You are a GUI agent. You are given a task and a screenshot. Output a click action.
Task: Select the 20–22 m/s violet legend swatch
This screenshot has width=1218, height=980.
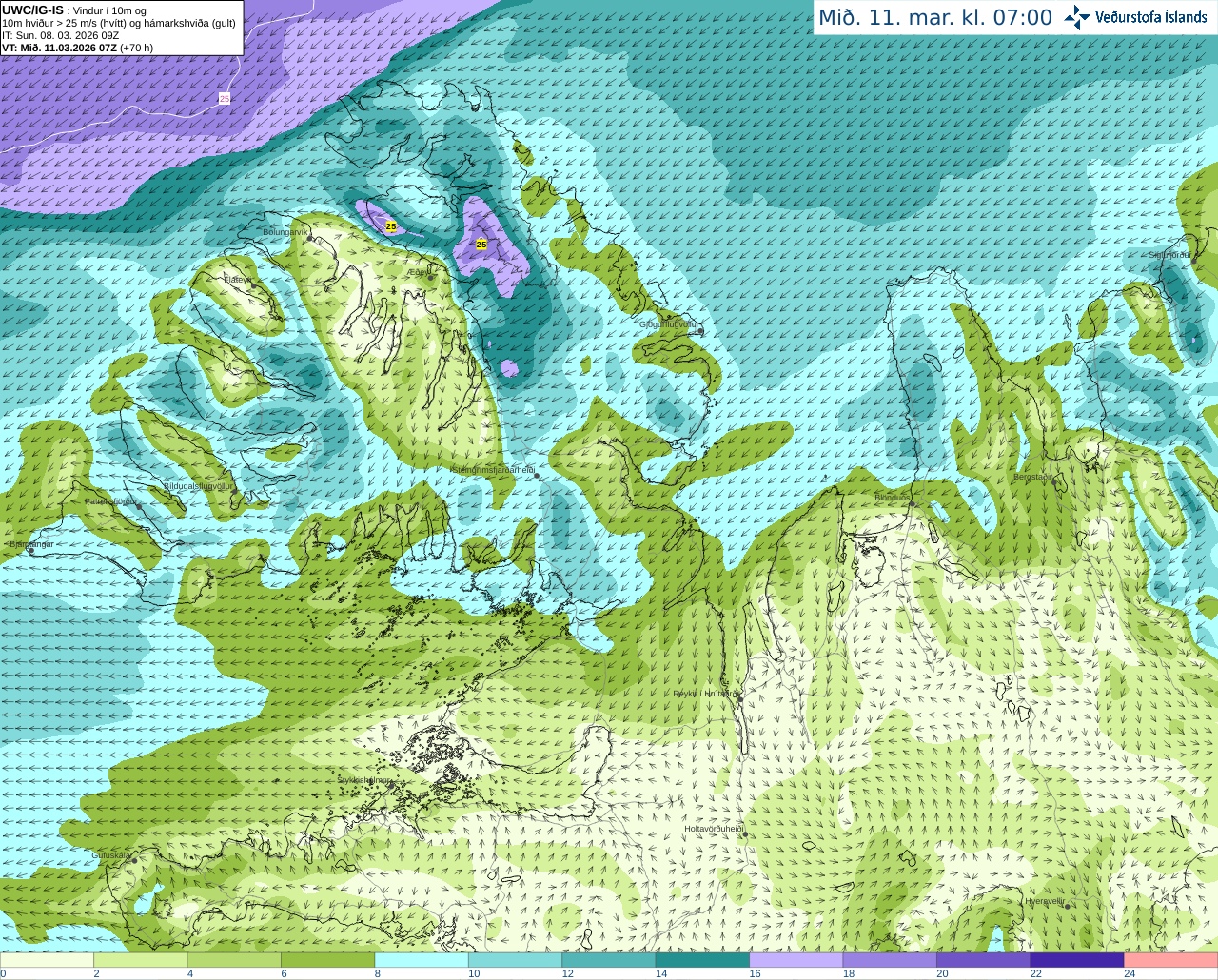(984, 960)
